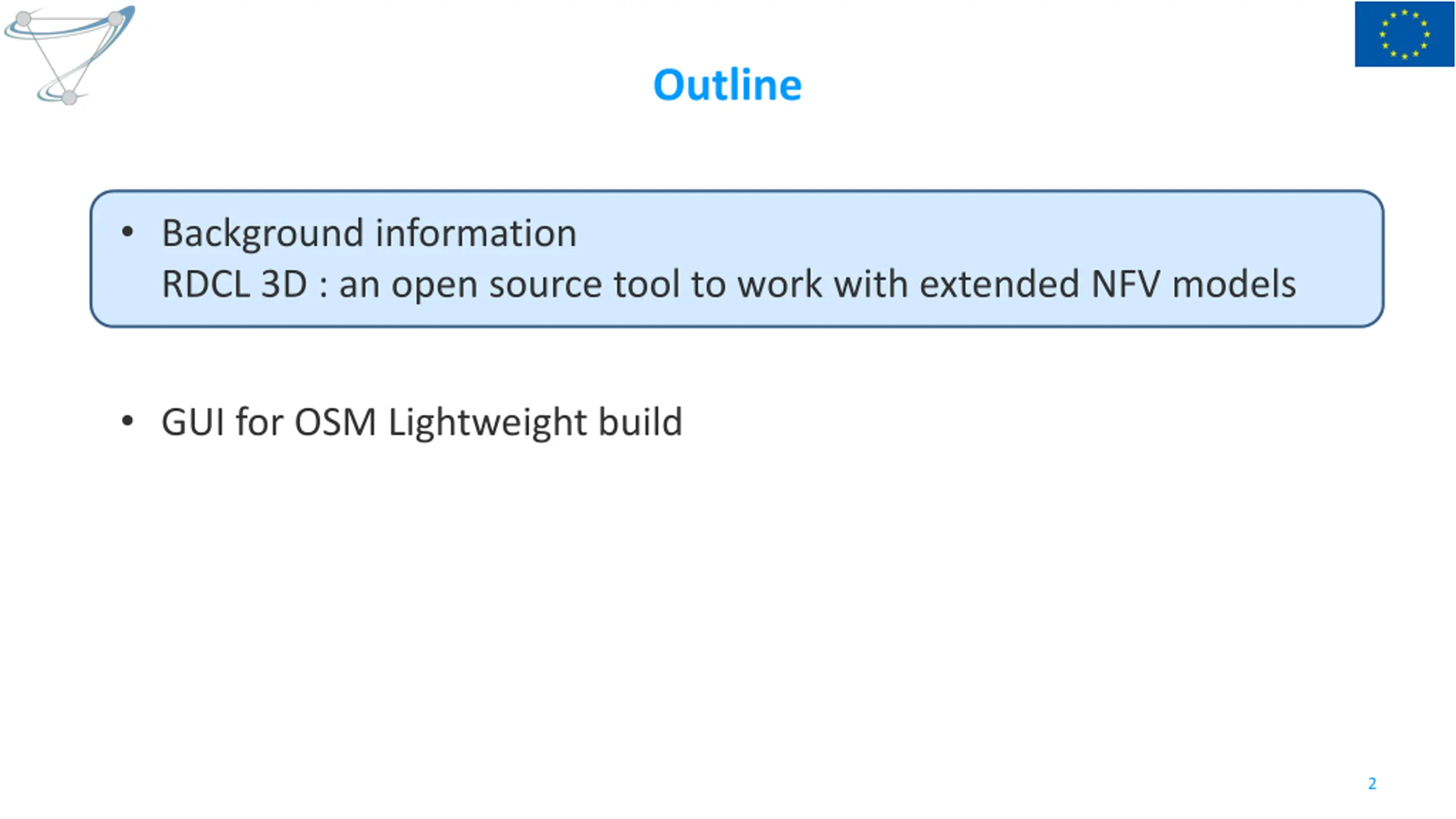Select the Outline slide title
The width and height of the screenshot is (1456, 819).
pyautogui.click(x=727, y=85)
